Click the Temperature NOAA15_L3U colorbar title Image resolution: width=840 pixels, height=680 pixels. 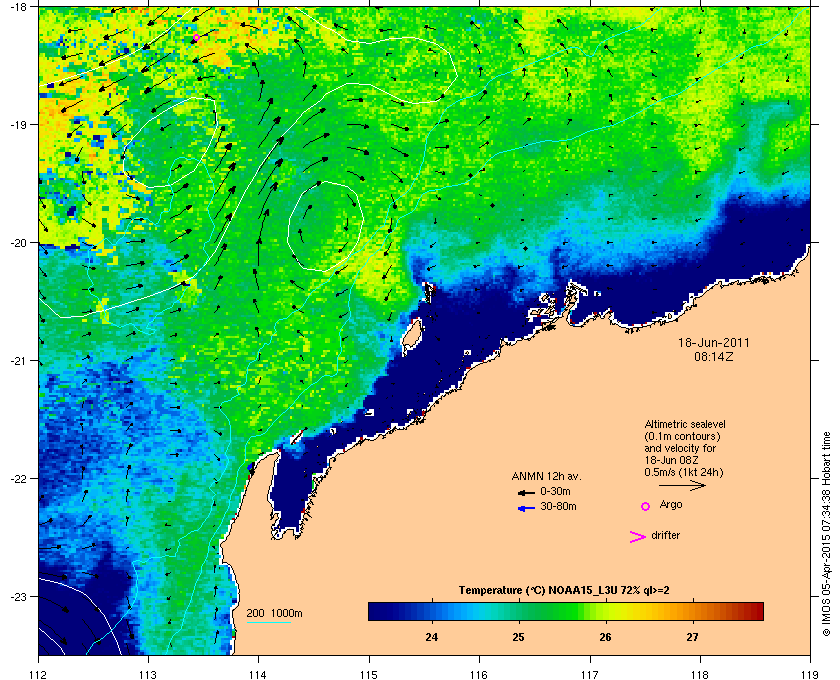(564, 591)
